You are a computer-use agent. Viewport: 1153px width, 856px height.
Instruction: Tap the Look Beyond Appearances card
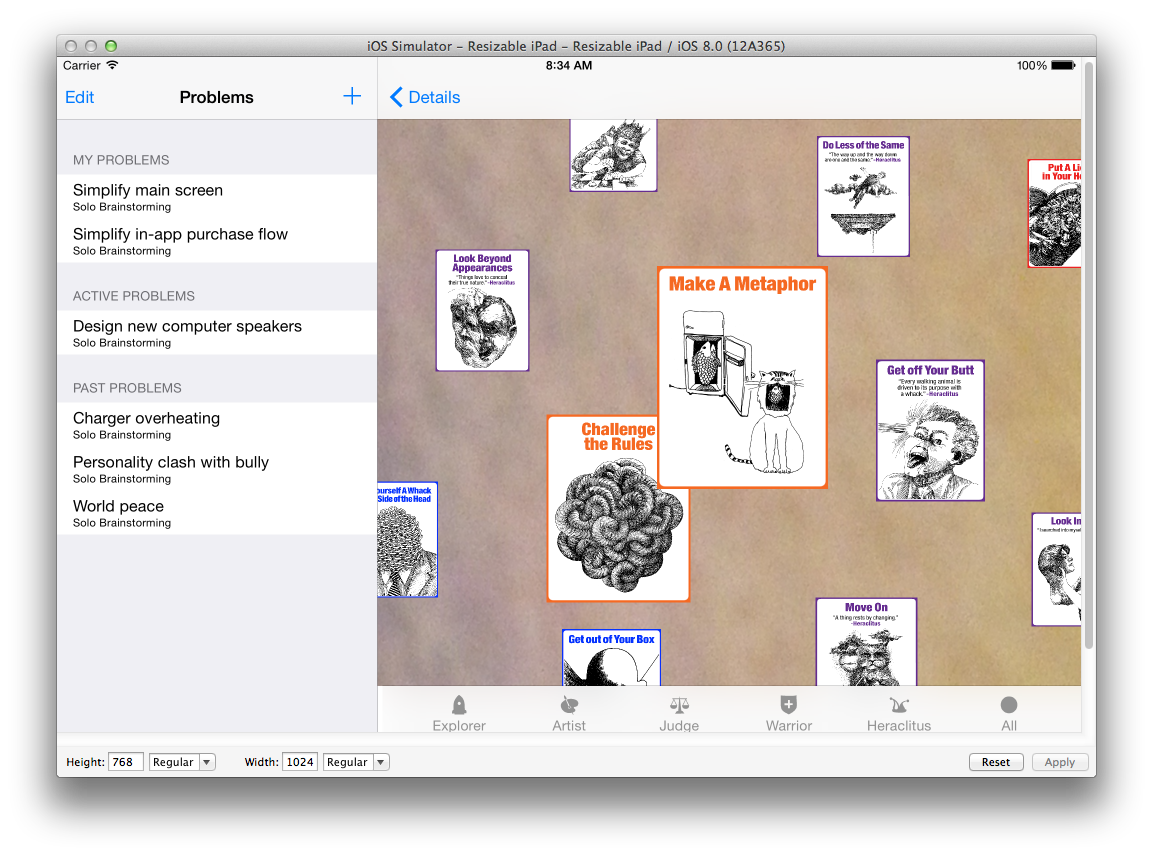[482, 310]
